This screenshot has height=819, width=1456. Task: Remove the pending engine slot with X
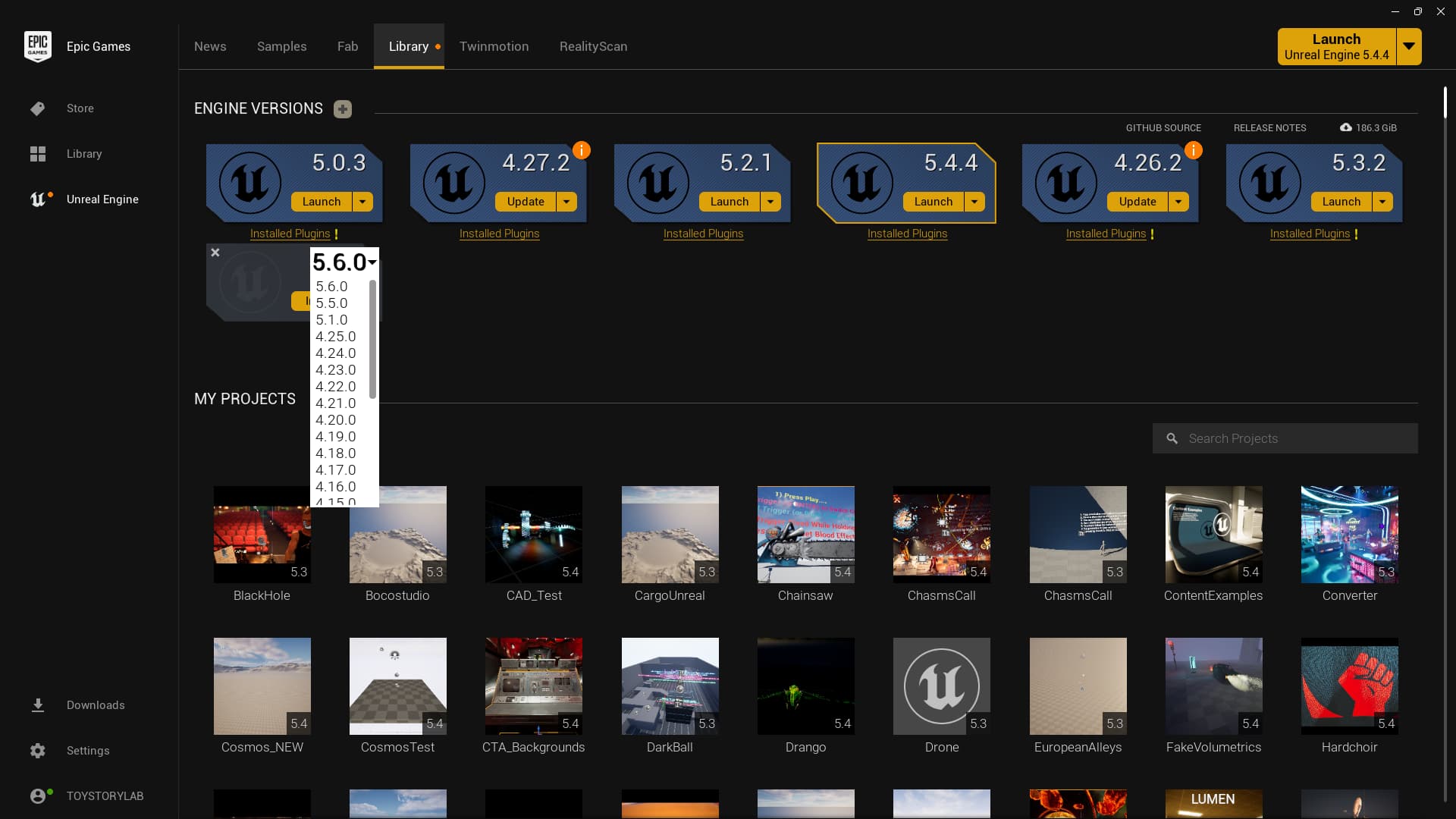215,253
